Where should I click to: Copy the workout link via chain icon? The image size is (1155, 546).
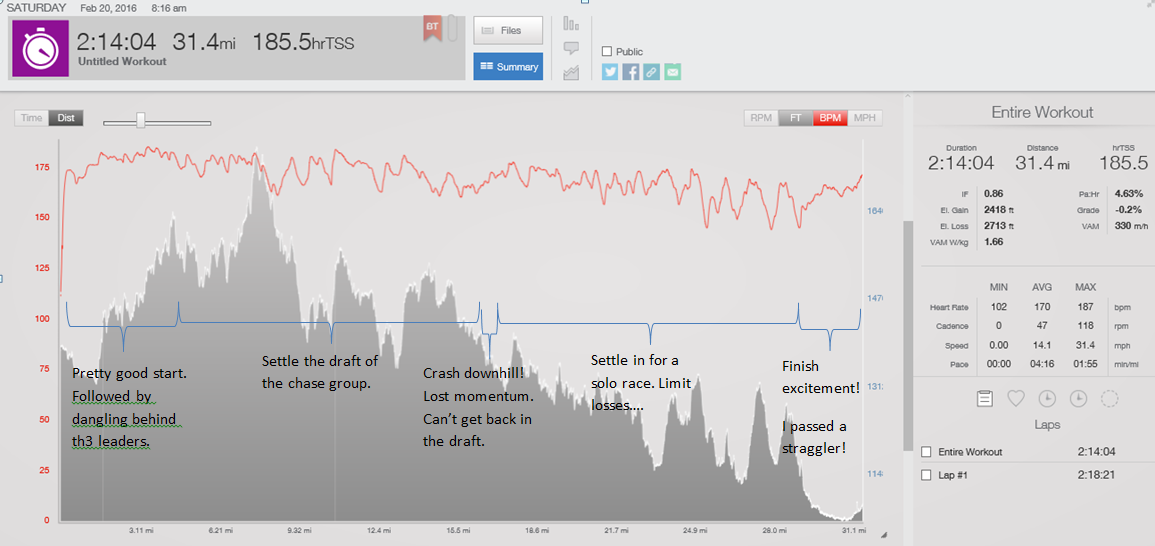pyautogui.click(x=652, y=72)
